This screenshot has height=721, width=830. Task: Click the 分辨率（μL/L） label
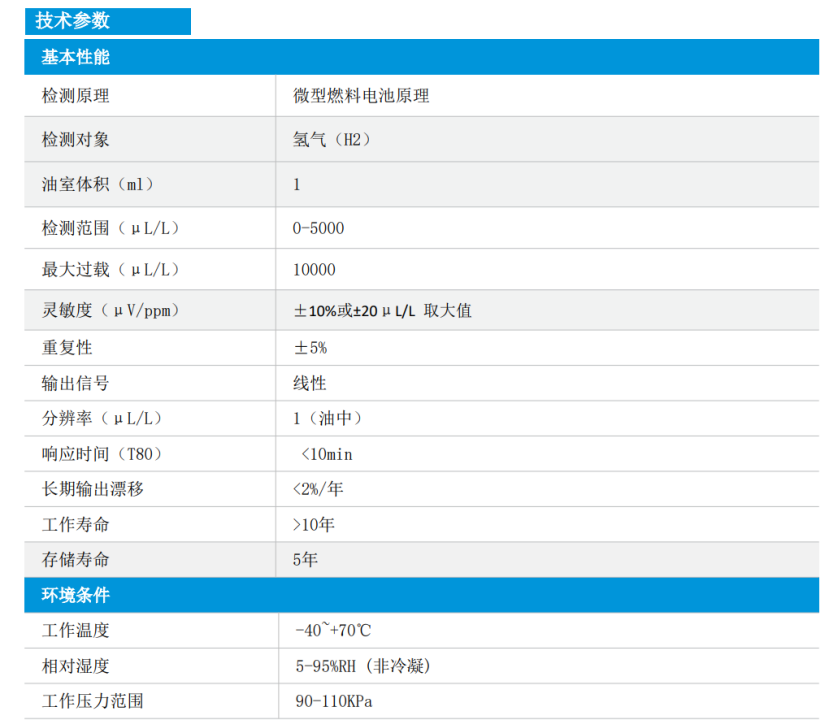(103, 418)
